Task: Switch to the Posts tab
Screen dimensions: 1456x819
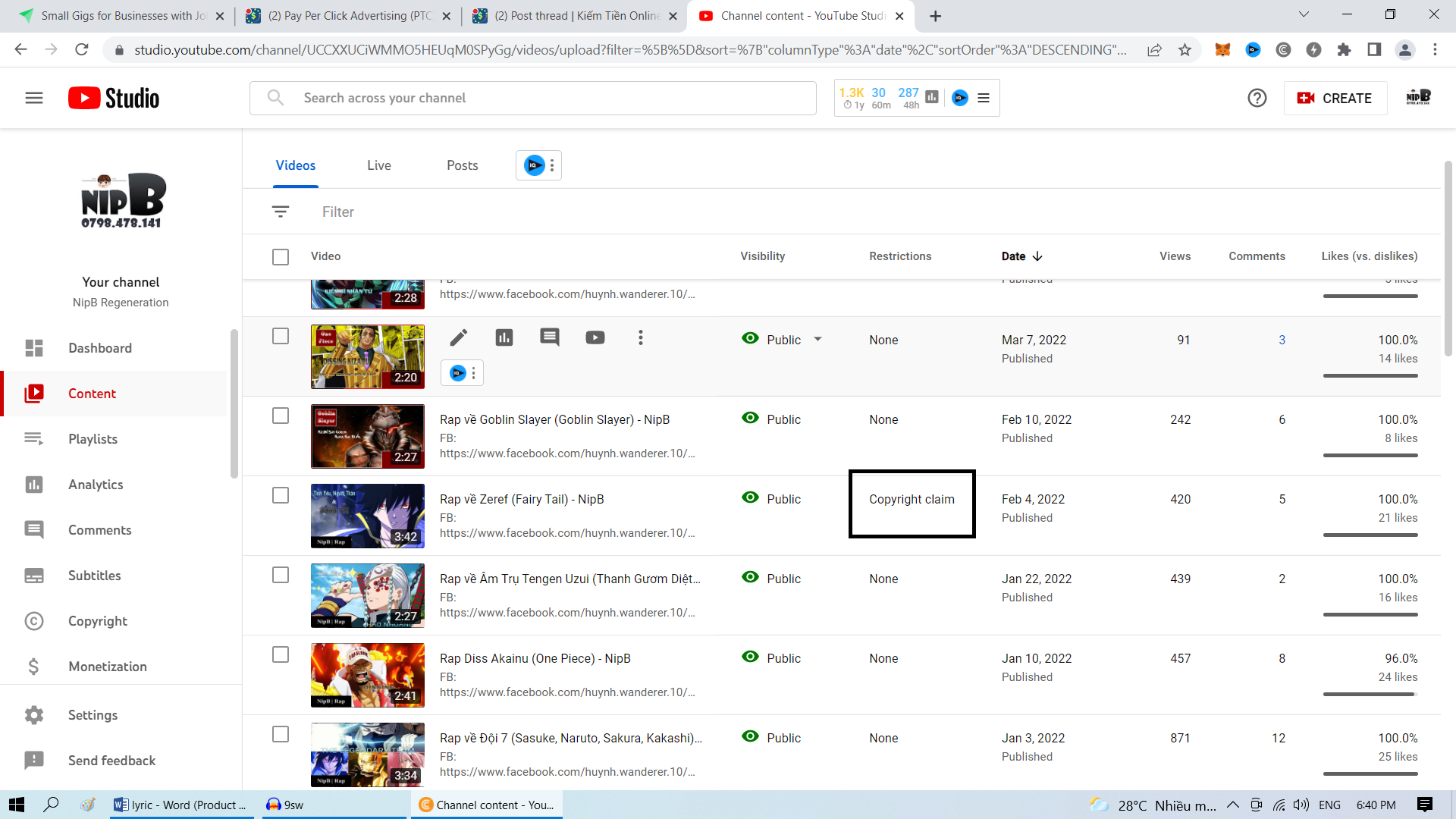Action: point(463,165)
